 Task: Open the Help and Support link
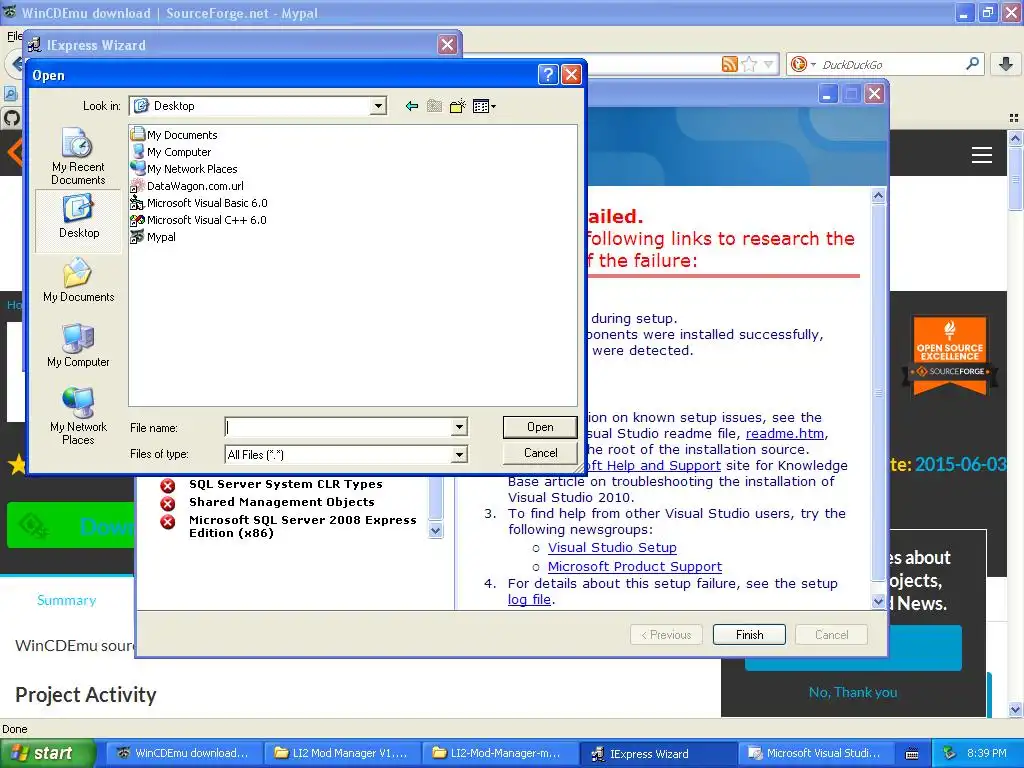point(654,466)
